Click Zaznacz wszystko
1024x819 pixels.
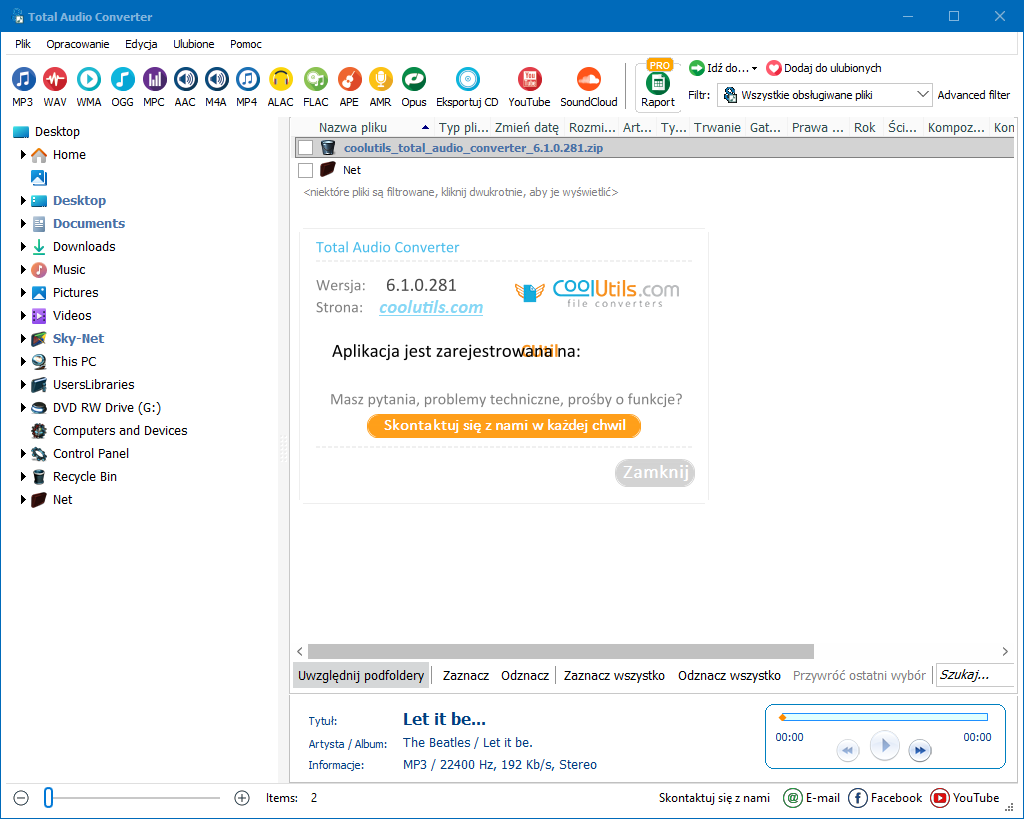pos(615,675)
